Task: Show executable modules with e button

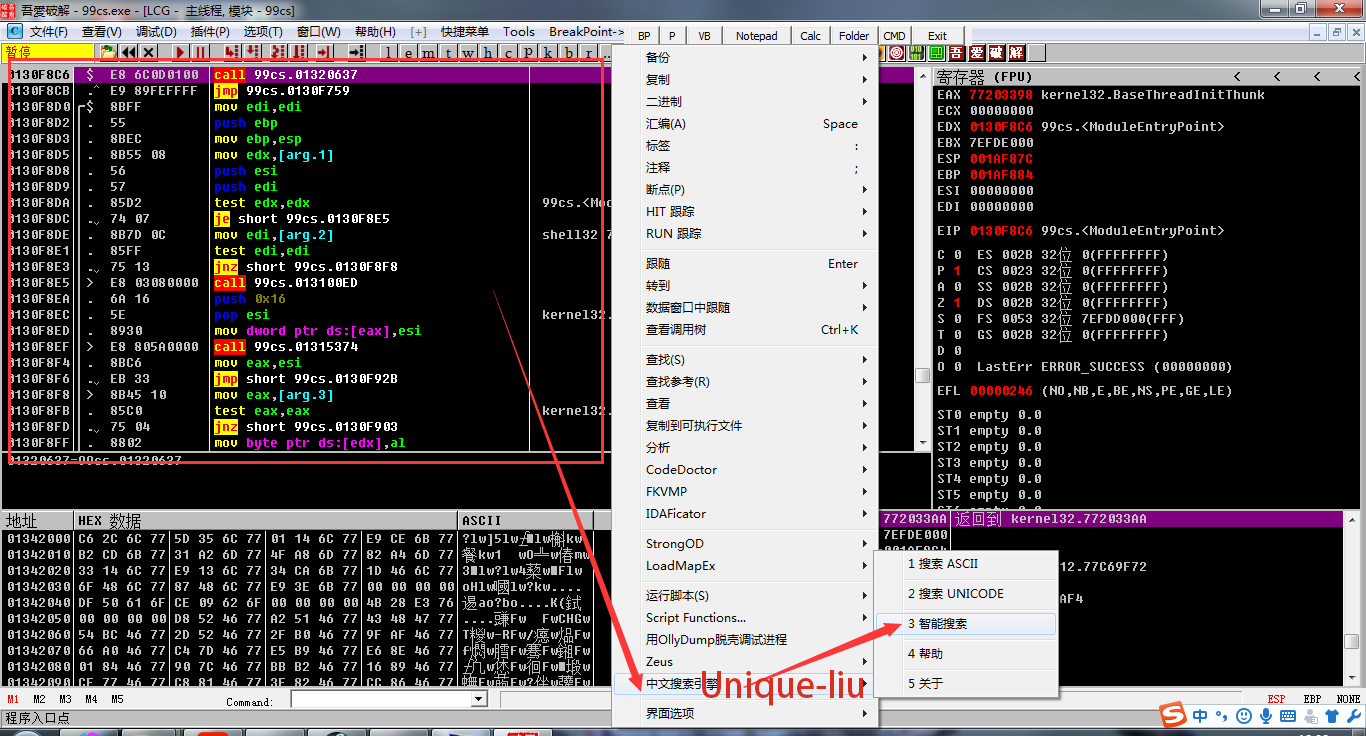Action: point(408,52)
